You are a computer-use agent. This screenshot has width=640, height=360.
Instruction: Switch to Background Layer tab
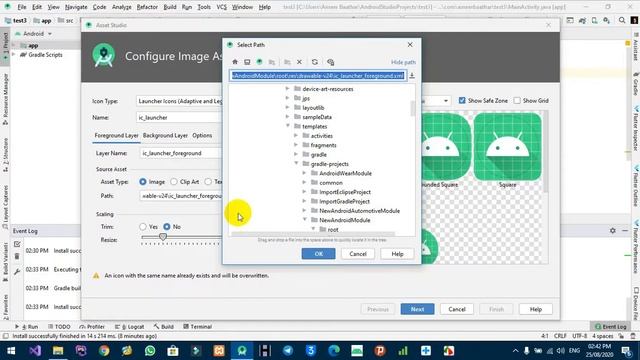165,136
